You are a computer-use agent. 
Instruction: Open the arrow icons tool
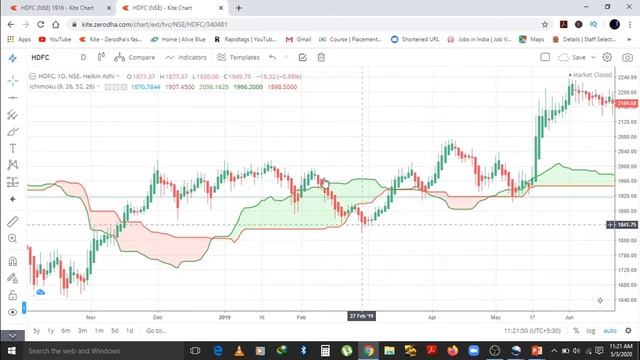[x=13, y=199]
